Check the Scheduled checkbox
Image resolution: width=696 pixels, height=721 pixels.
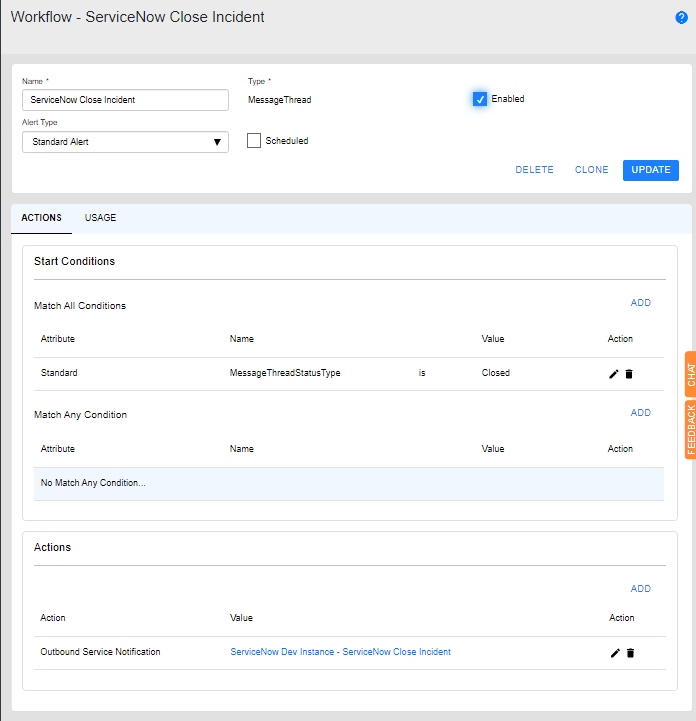[254, 141]
